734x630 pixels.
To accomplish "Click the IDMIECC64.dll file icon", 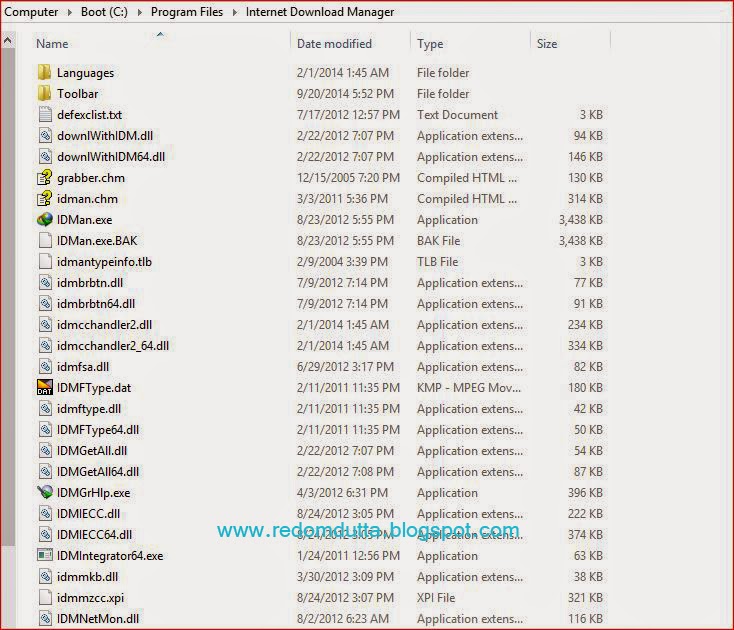I will tap(45, 535).
